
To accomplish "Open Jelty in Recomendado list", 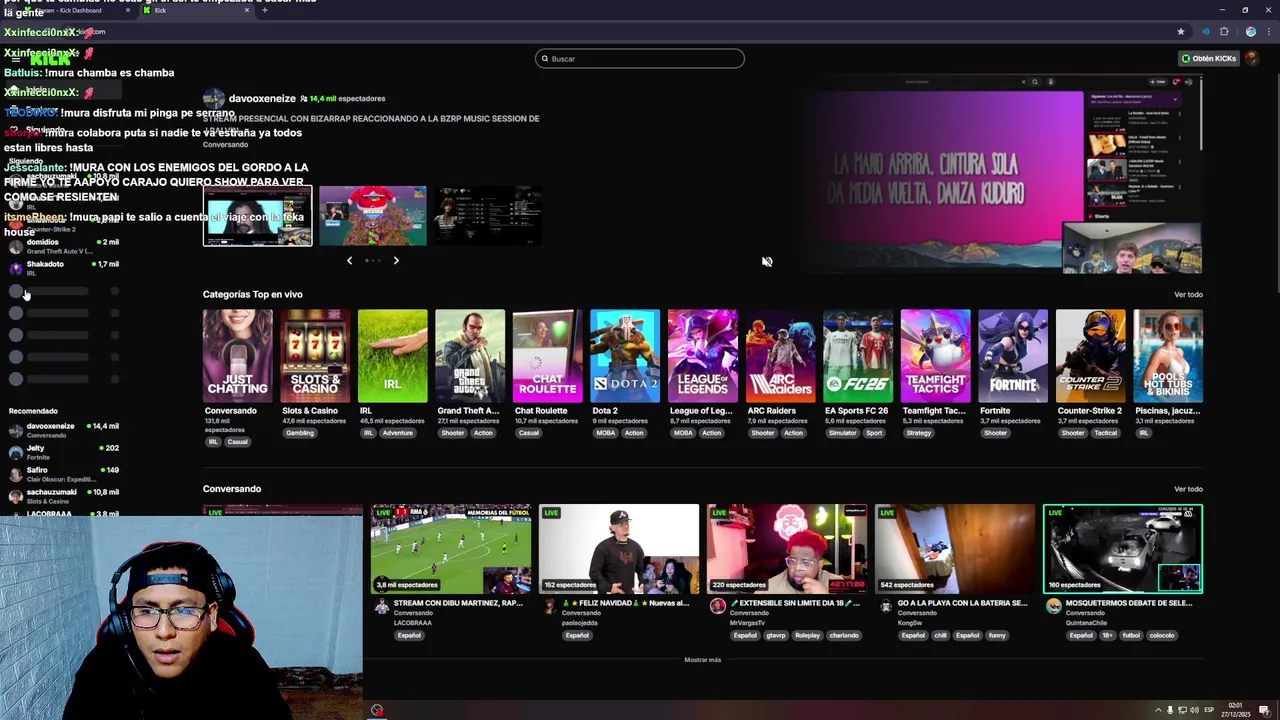I will click(x=62, y=452).
